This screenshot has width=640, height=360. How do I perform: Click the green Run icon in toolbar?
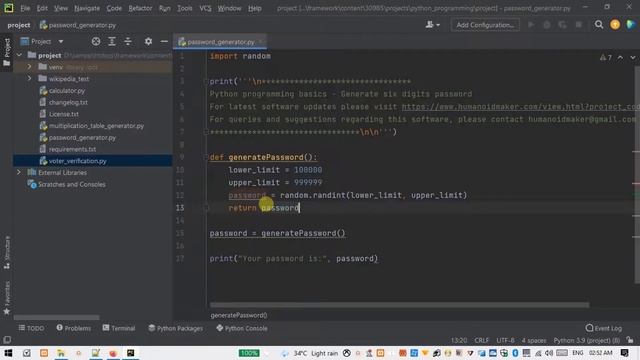tap(531, 25)
